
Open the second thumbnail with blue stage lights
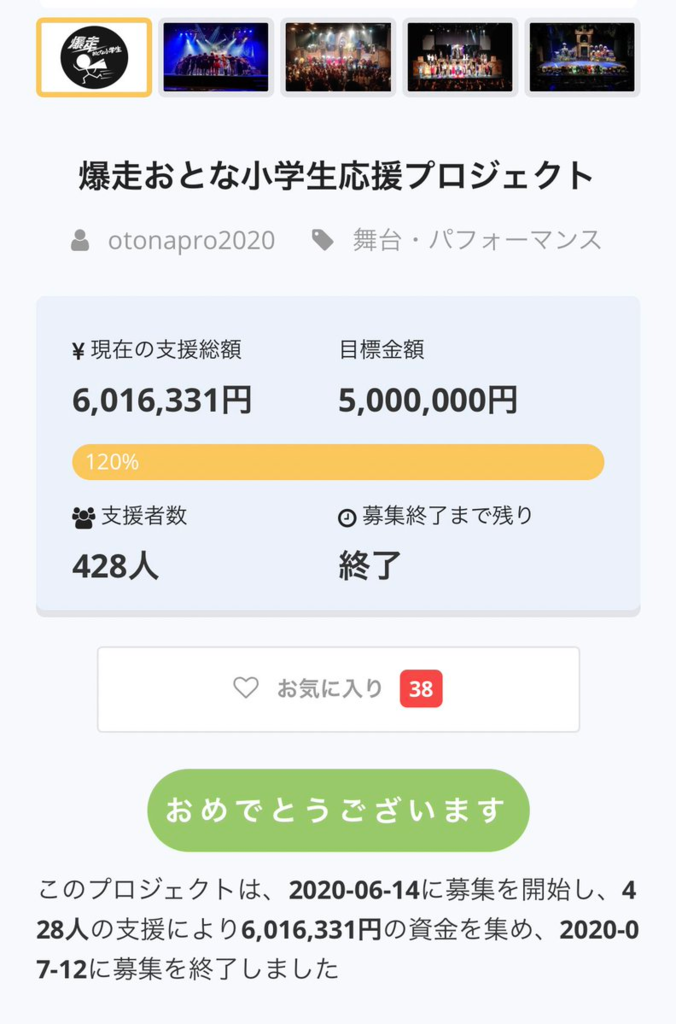pos(216,57)
